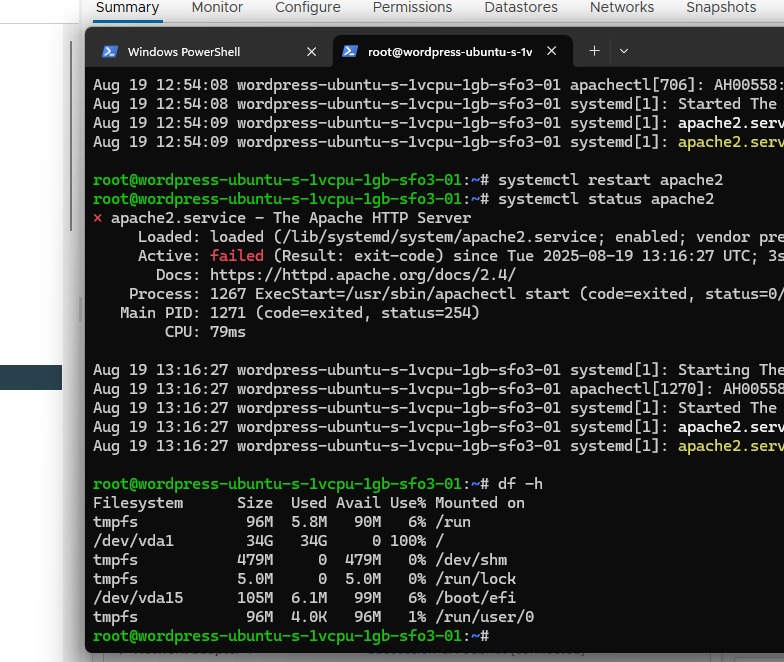The width and height of the screenshot is (784, 662).
Task: Select the Windows PowerShell terminal tab
Action: [x=210, y=52]
